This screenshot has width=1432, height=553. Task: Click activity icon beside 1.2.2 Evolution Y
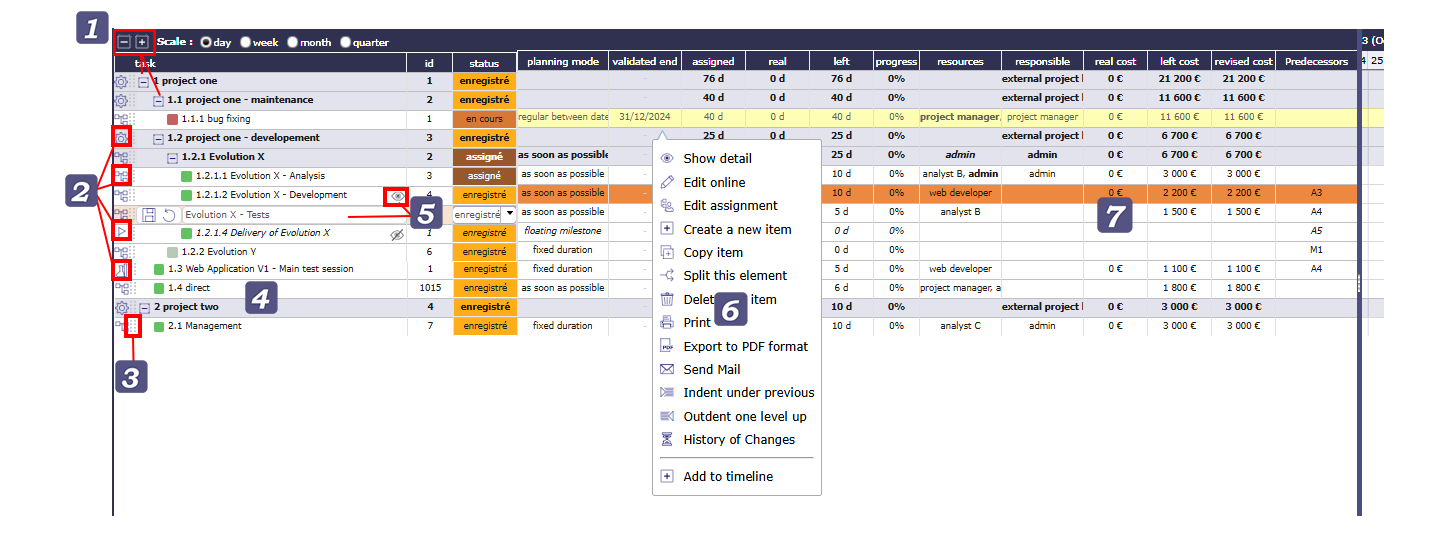121,251
